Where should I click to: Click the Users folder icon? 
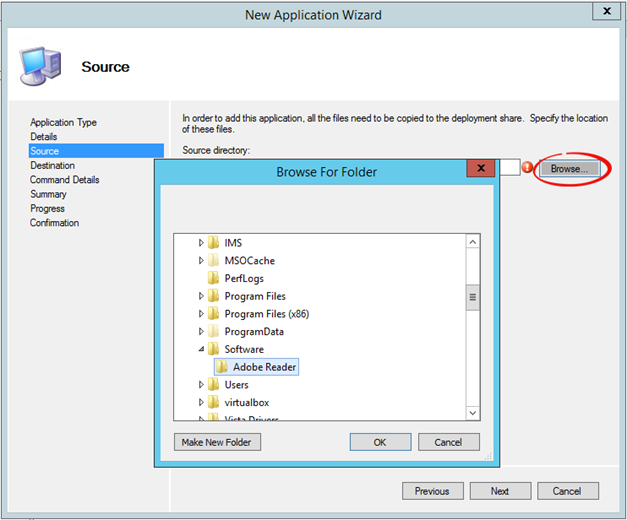click(213, 384)
